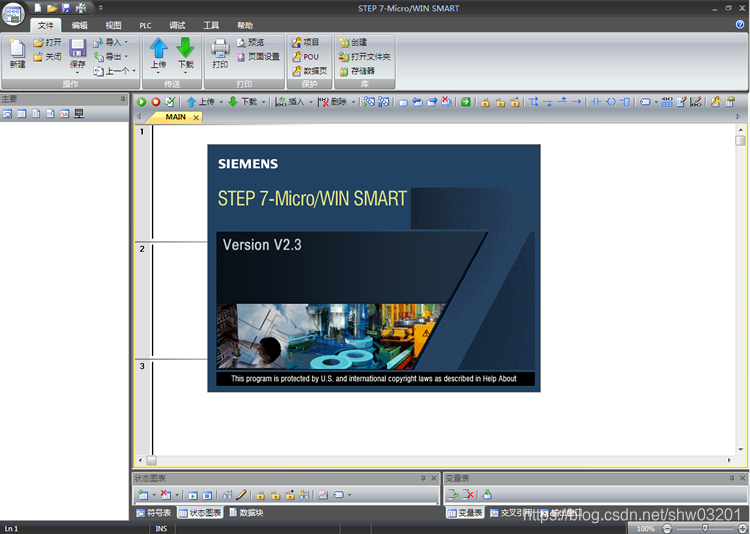The image size is (750, 534).
Task: Click the gold key icon in editor toolbar
Action: point(716,102)
